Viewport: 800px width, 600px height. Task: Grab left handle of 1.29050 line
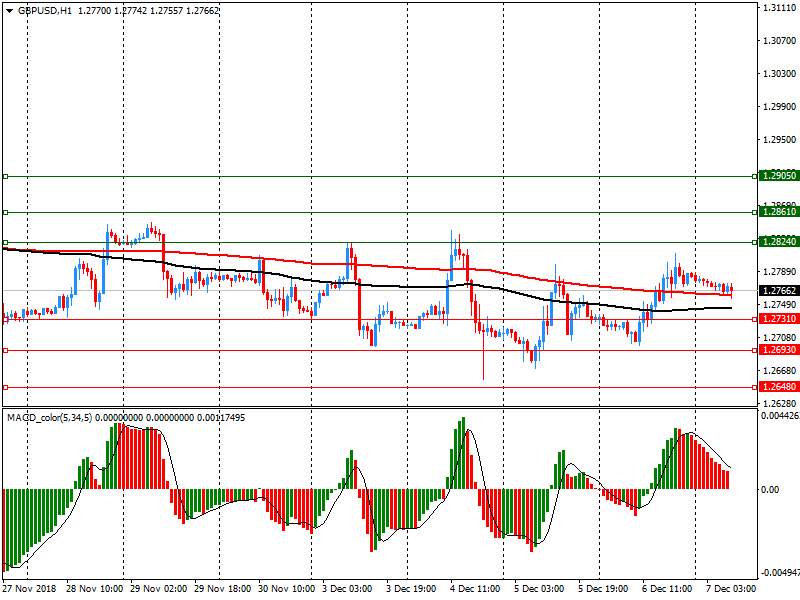click(6, 177)
